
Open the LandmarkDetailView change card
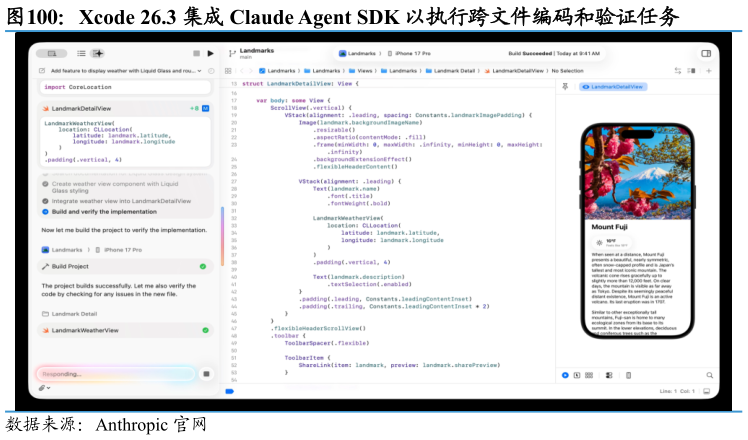pos(125,108)
